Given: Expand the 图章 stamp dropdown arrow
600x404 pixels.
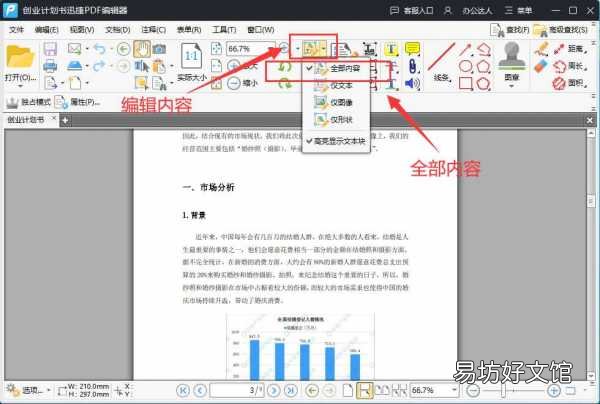Looking at the screenshot, I should (512, 86).
